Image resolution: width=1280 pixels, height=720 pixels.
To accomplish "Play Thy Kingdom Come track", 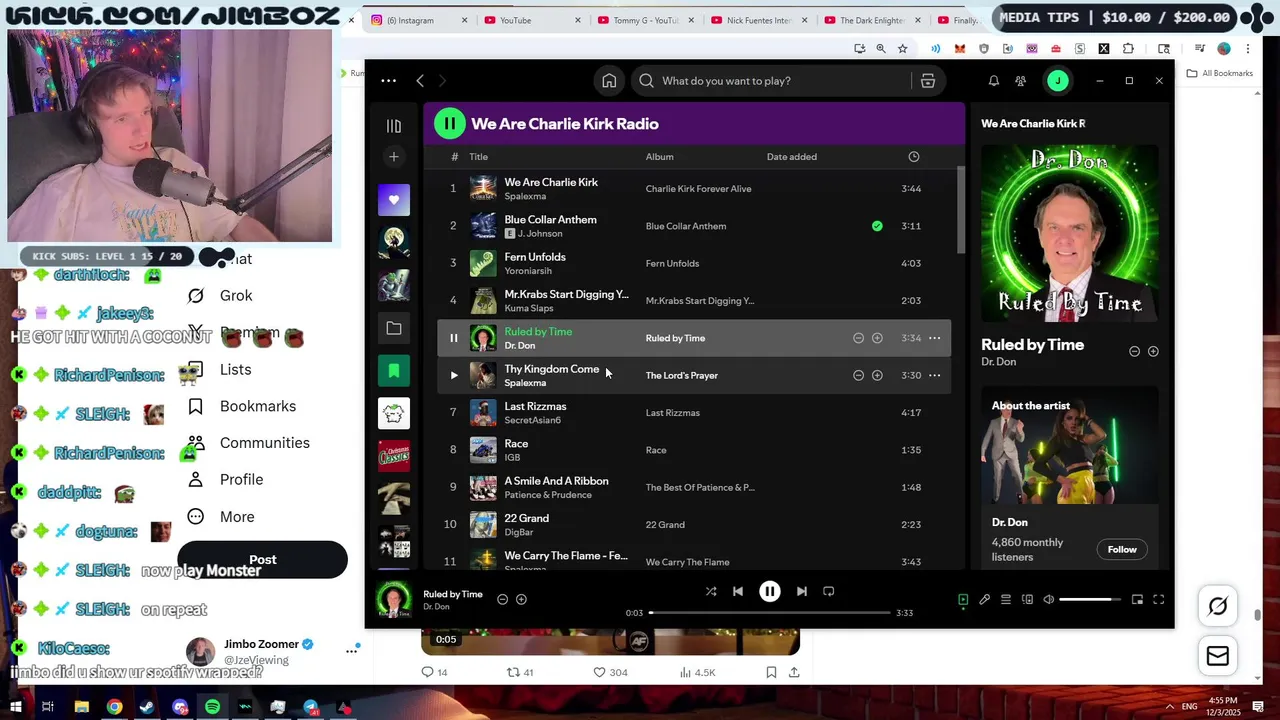I will (x=453, y=375).
